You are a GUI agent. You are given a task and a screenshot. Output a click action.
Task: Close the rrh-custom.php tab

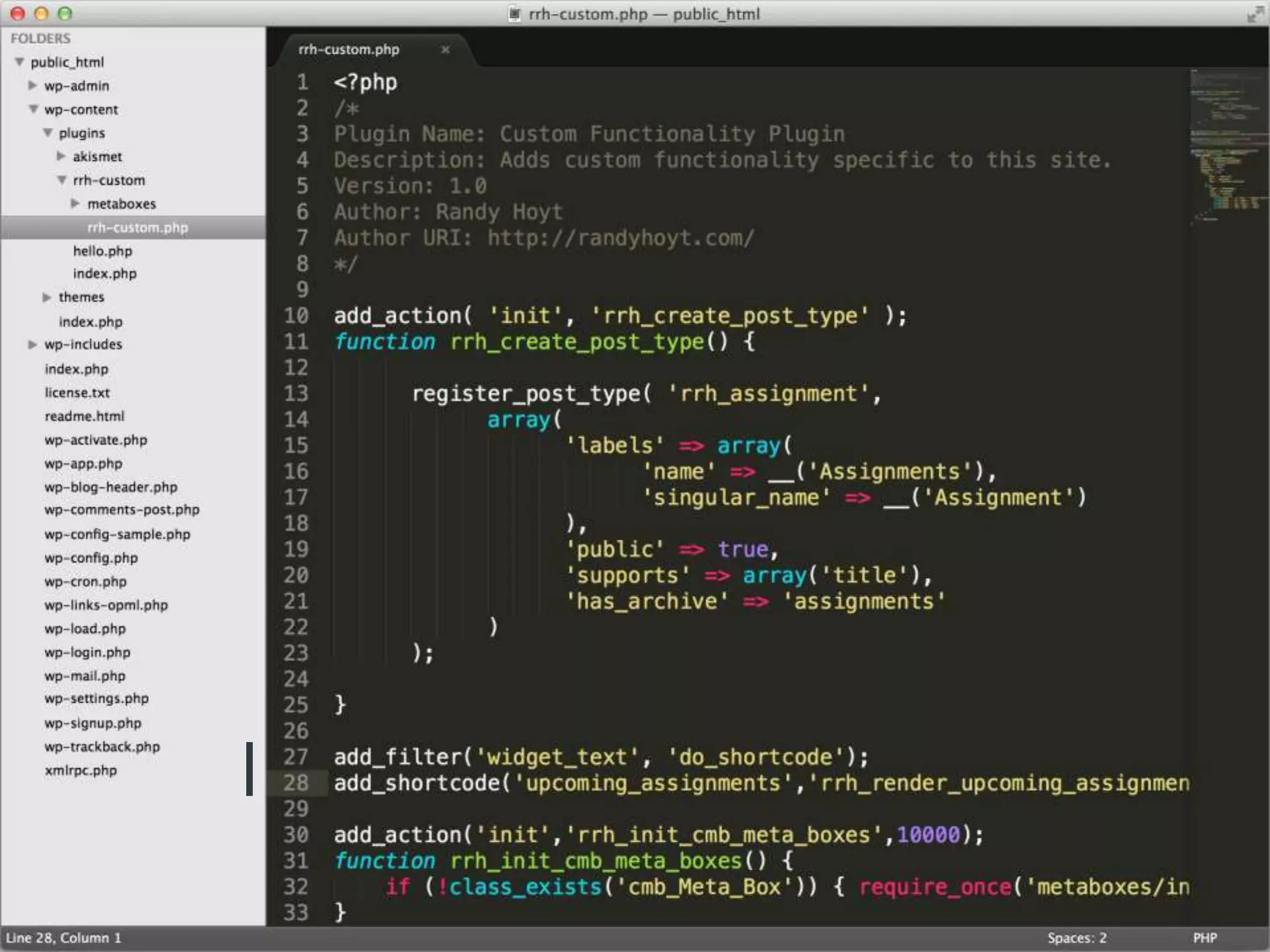[445, 50]
